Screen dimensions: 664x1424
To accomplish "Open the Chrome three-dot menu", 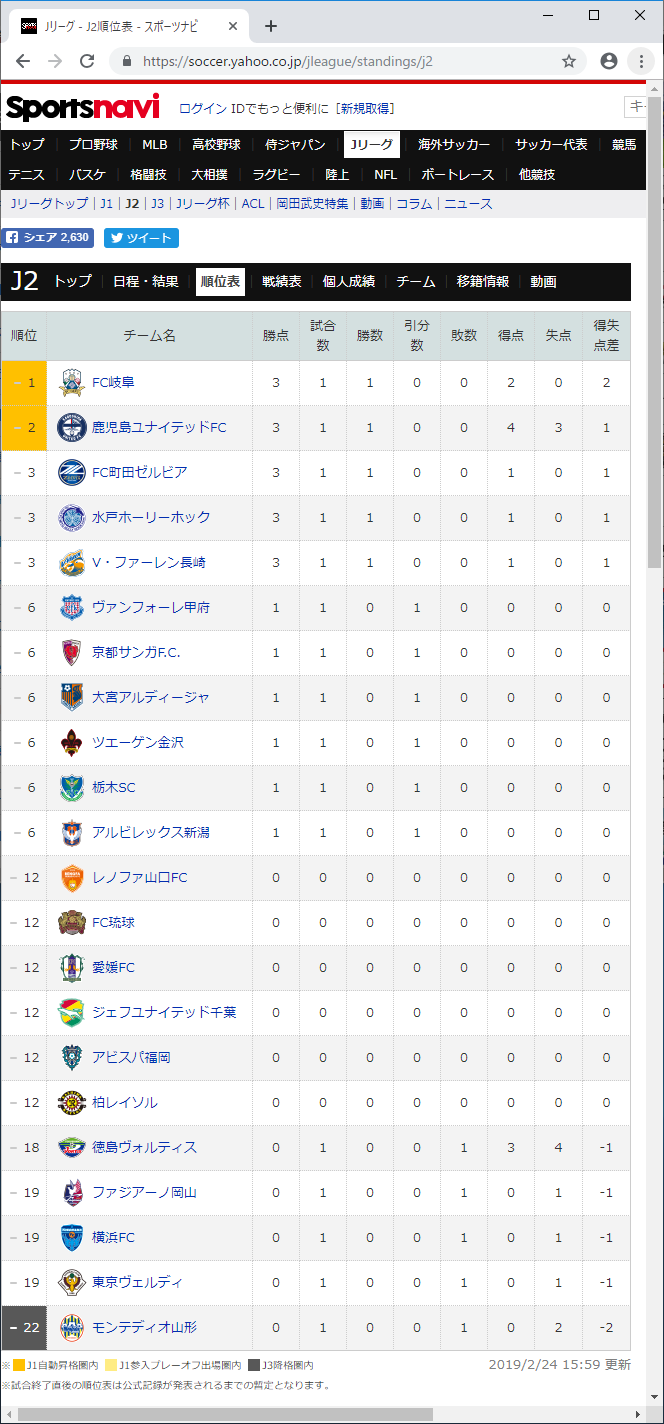I will pyautogui.click(x=641, y=61).
